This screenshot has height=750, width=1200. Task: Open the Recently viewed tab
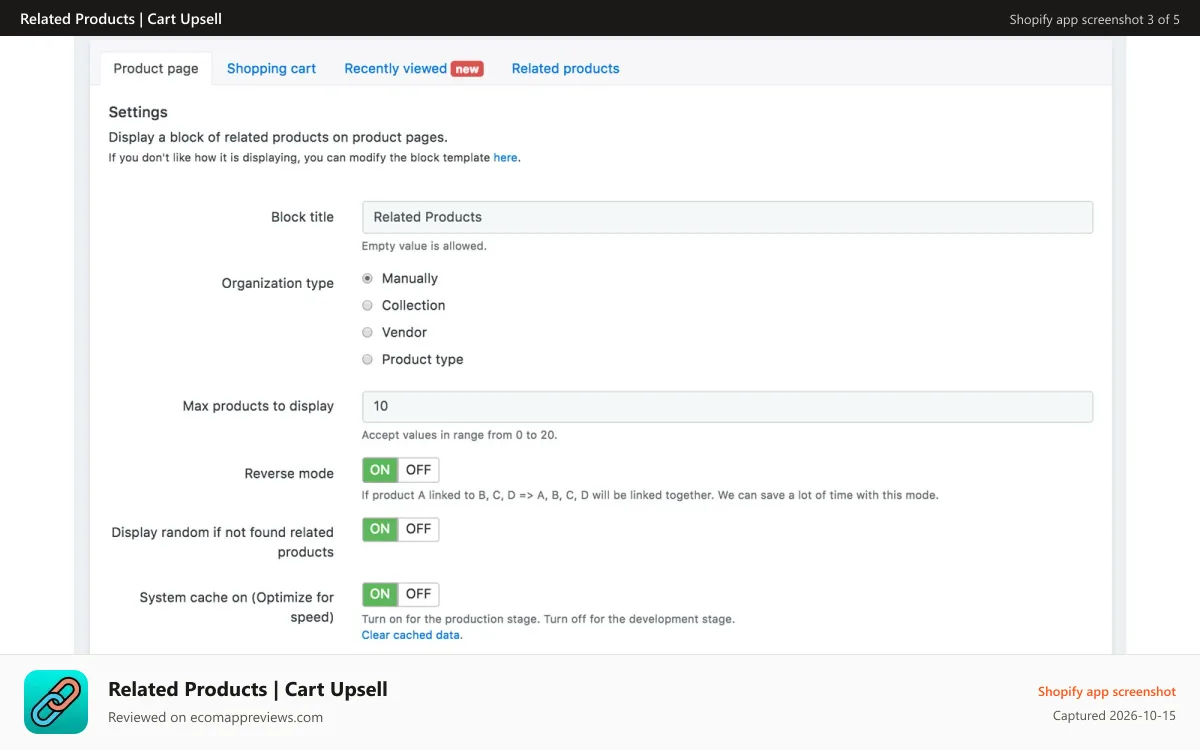(x=395, y=68)
